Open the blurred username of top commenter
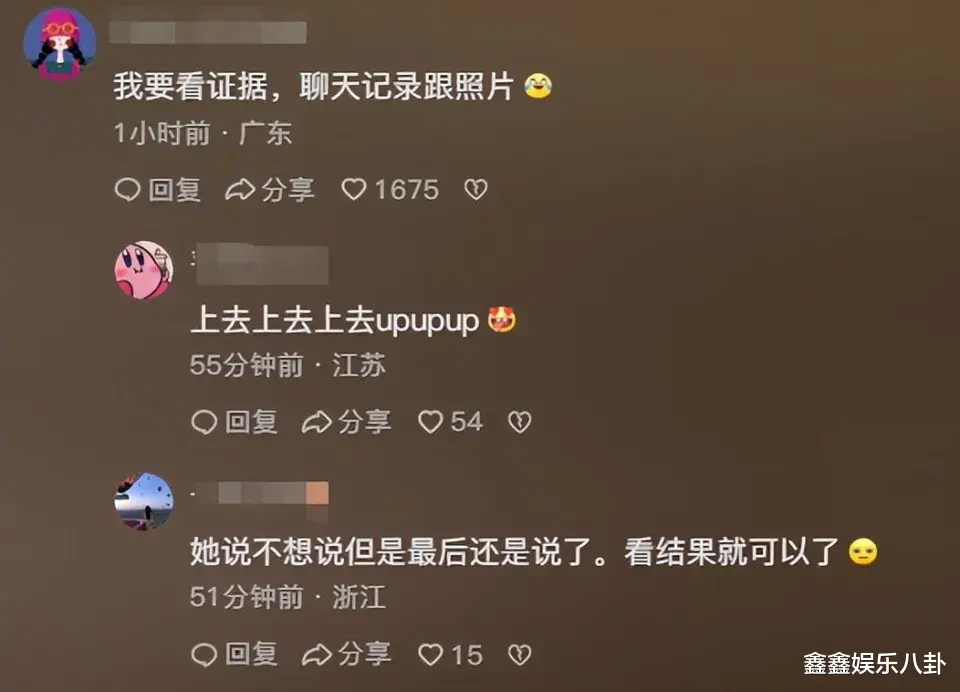The width and height of the screenshot is (960, 692). tap(208, 32)
